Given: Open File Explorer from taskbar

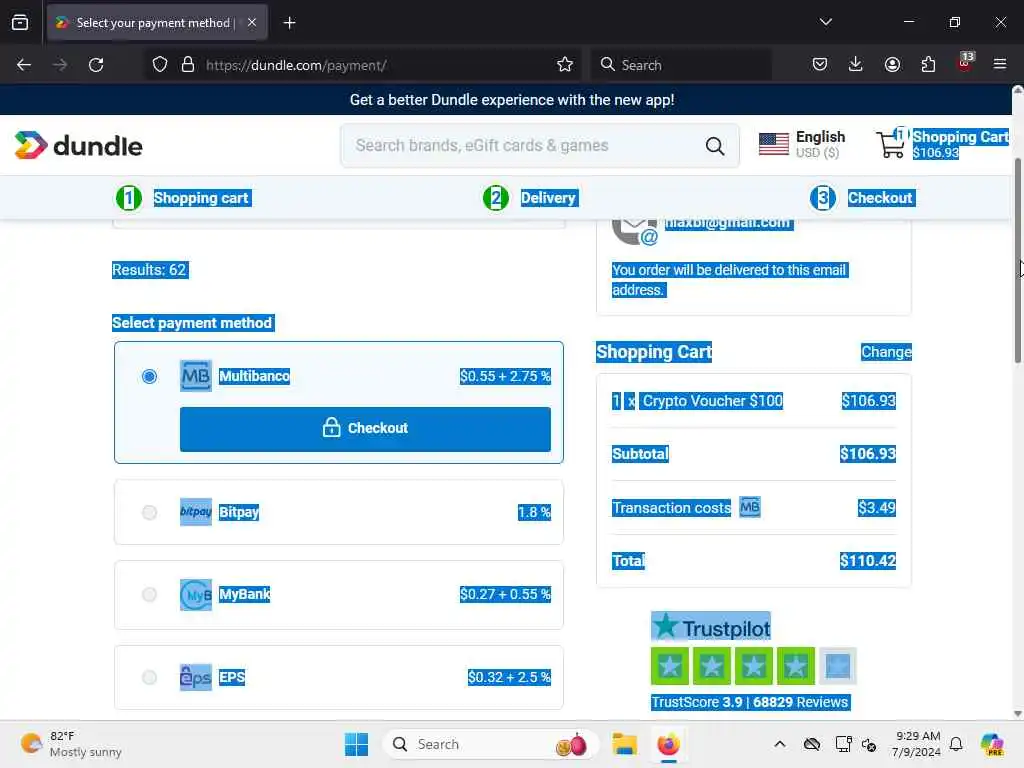Looking at the screenshot, I should pyautogui.click(x=624, y=744).
